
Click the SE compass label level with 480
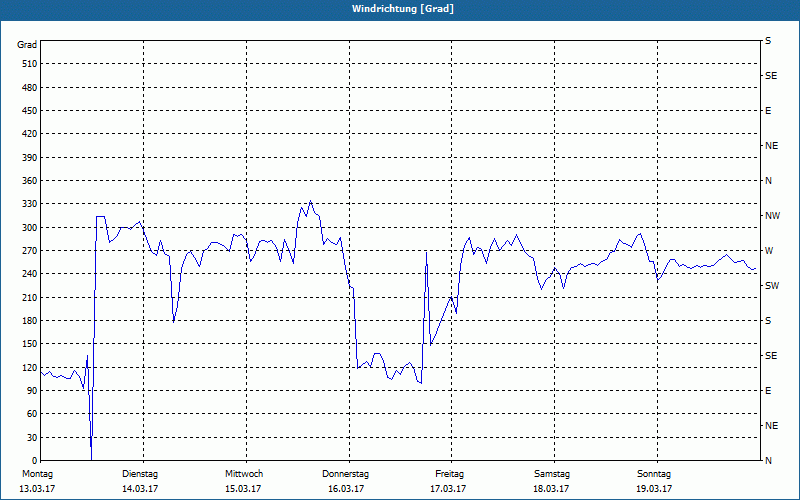pos(771,76)
